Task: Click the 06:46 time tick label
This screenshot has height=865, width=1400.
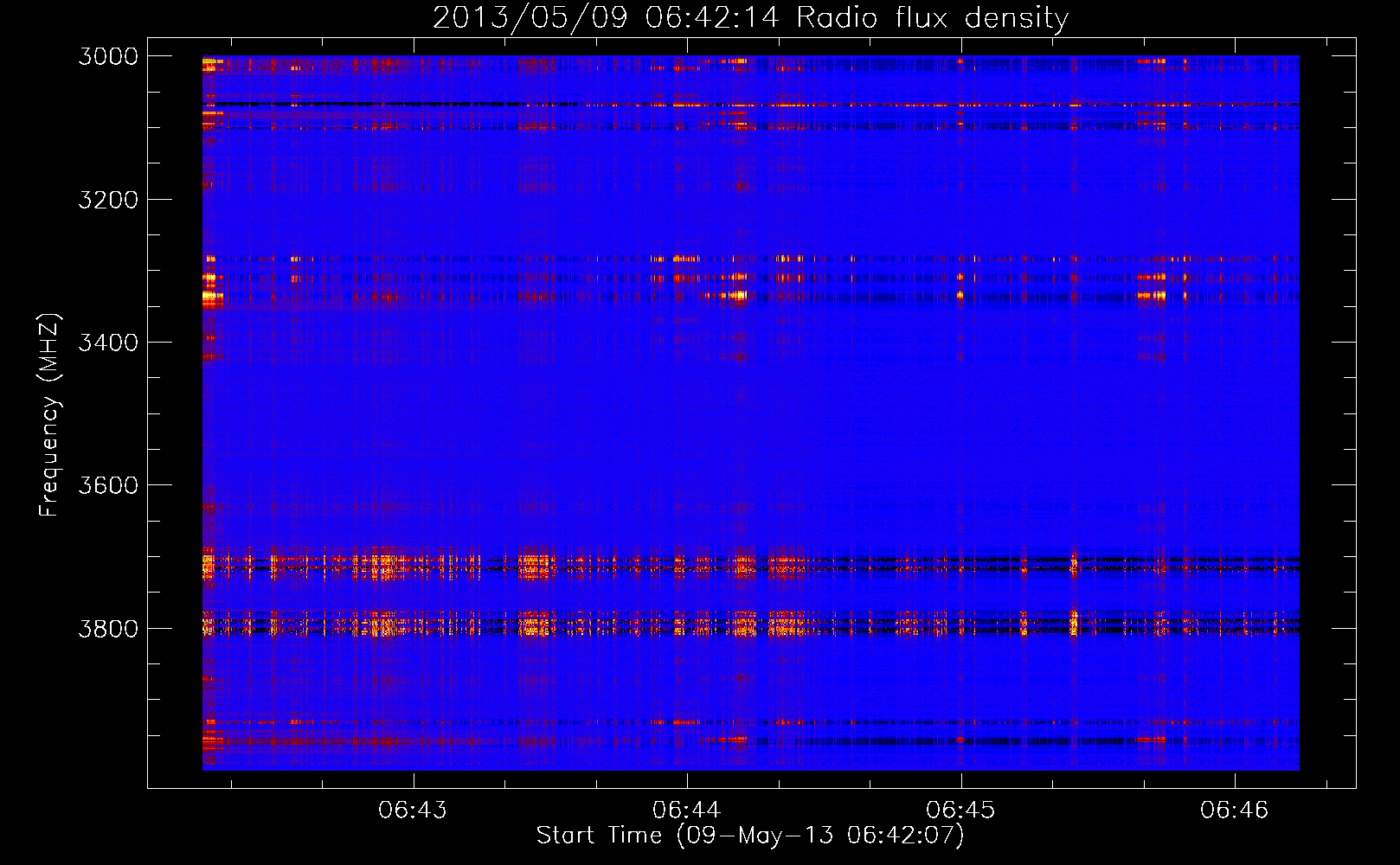Action: click(x=1235, y=810)
